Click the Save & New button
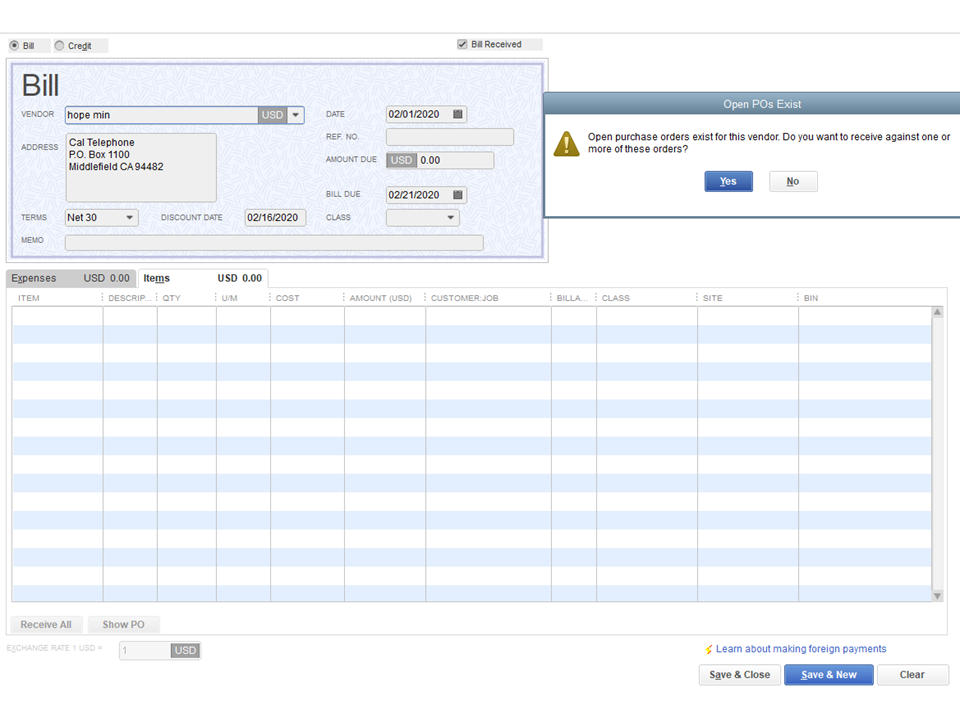 pos(829,675)
